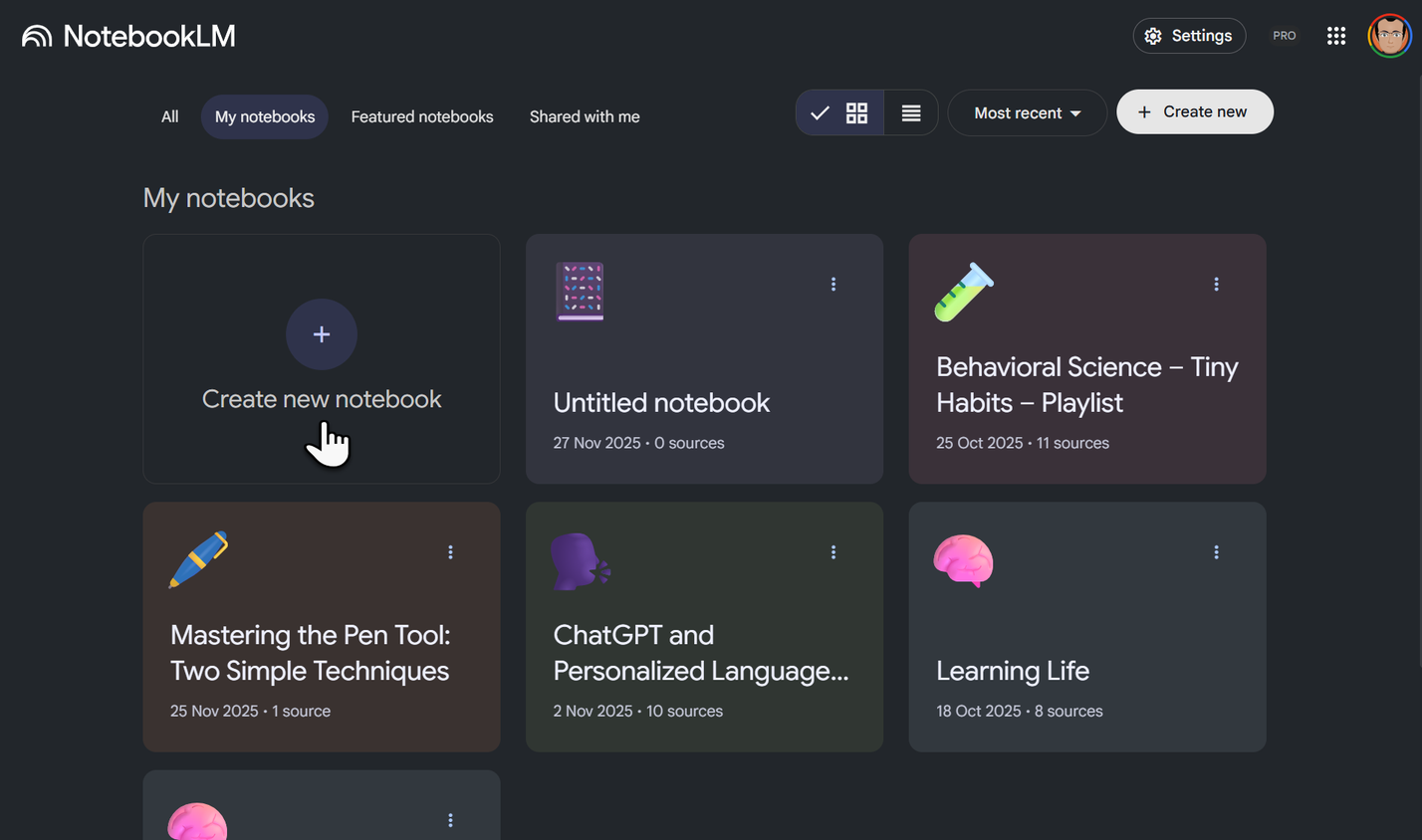Open the Untitled notebook title
Viewport: 1422px width, 840px height.
pyautogui.click(x=661, y=403)
